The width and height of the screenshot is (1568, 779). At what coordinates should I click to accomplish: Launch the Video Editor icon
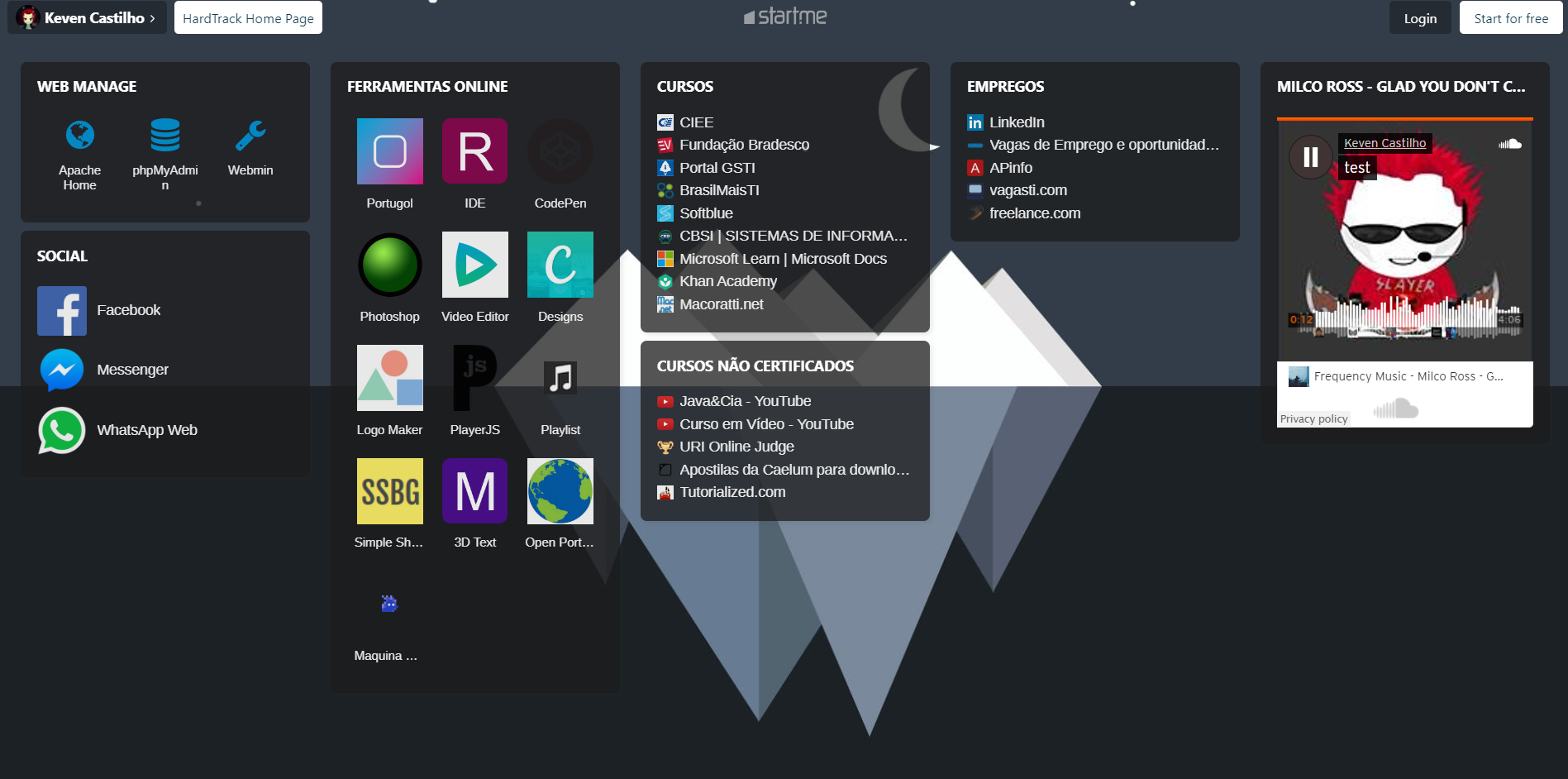pos(475,265)
